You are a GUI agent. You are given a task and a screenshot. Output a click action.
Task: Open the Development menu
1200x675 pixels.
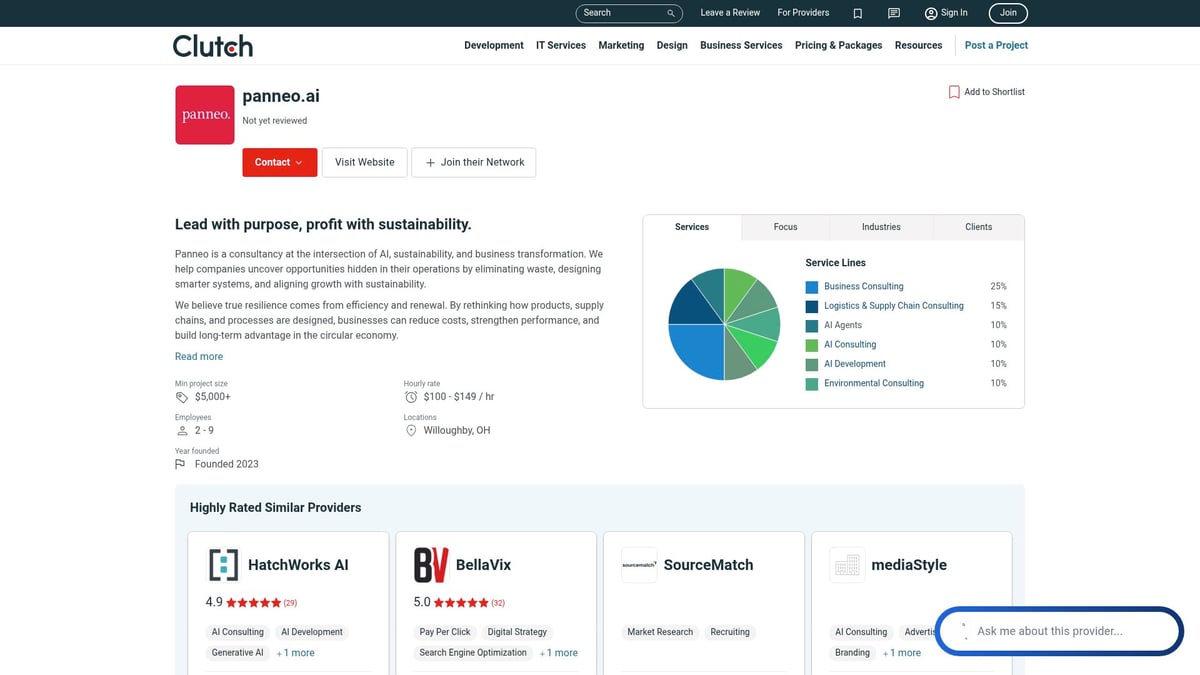point(494,45)
